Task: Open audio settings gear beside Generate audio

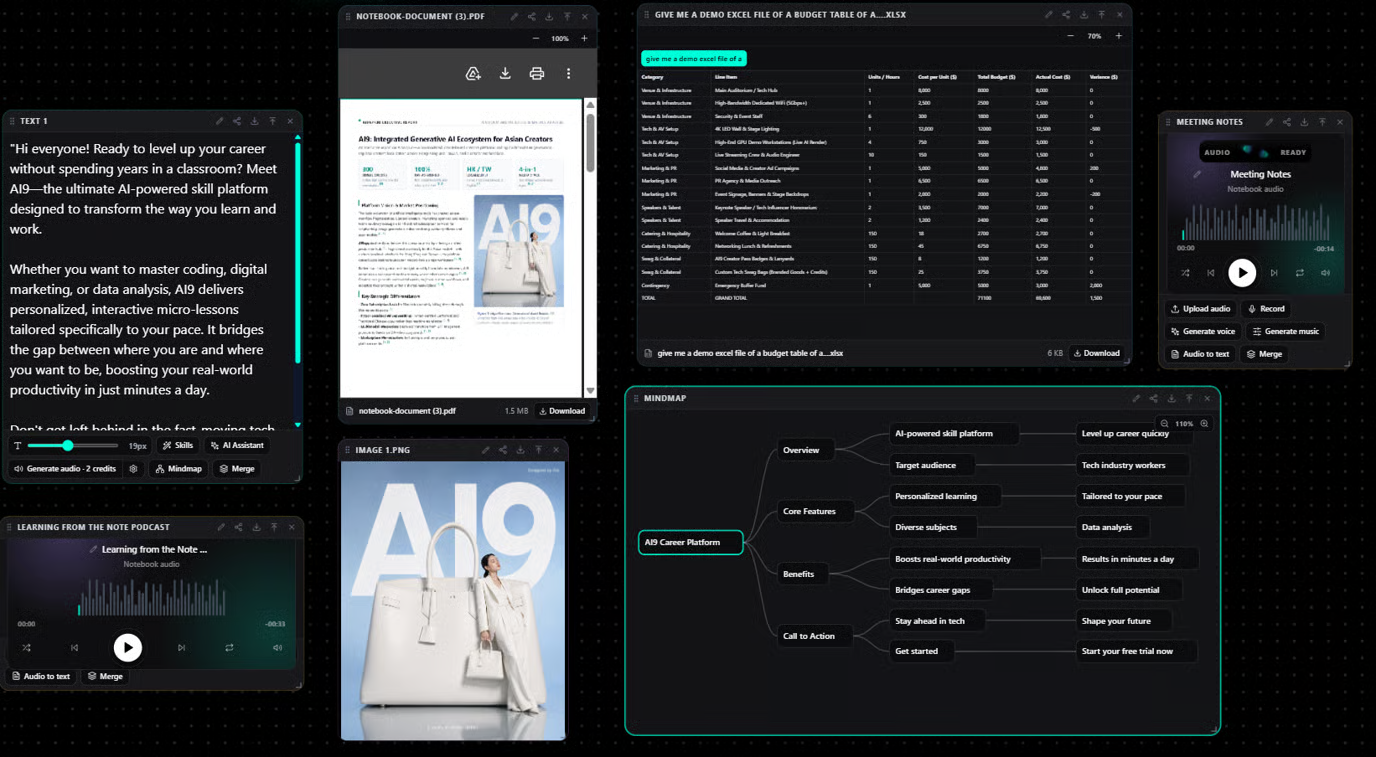Action: point(133,468)
